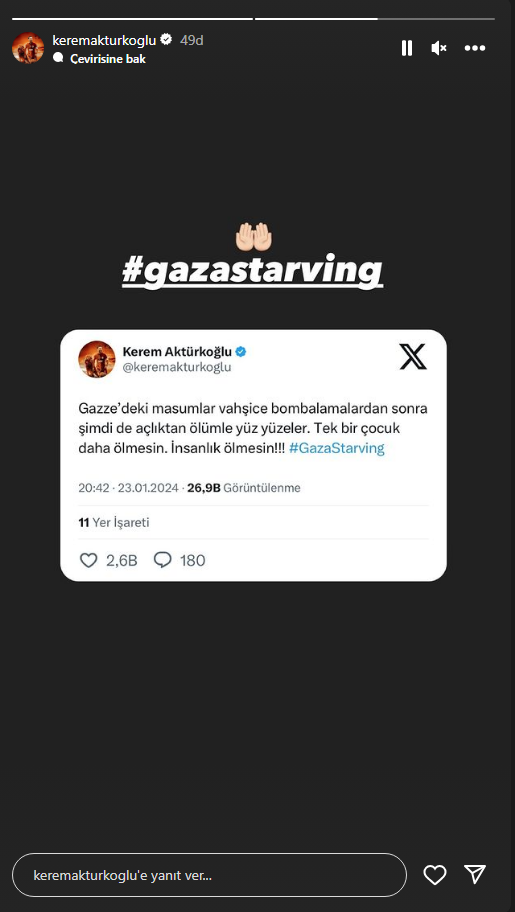Screen dimensions: 515x912
Task: Toggle the muted sound icon
Action: [439, 48]
